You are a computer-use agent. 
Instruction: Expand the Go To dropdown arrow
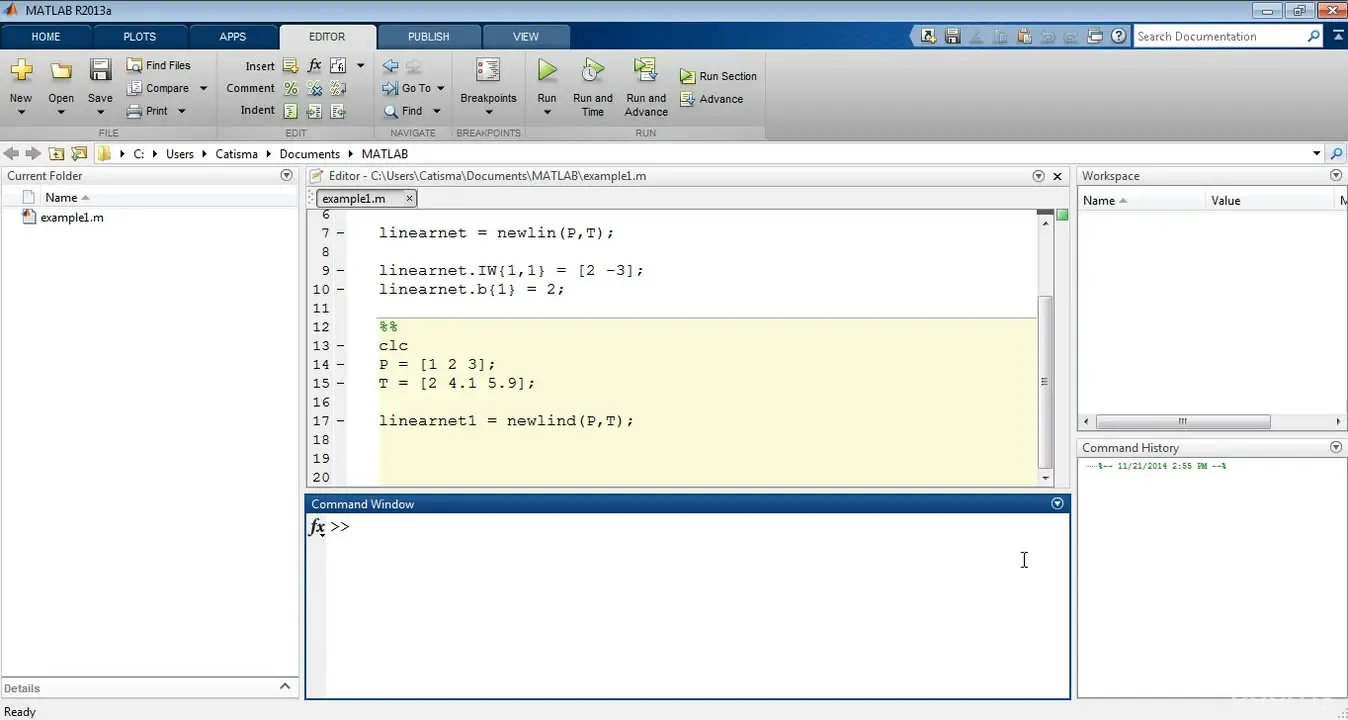(440, 88)
